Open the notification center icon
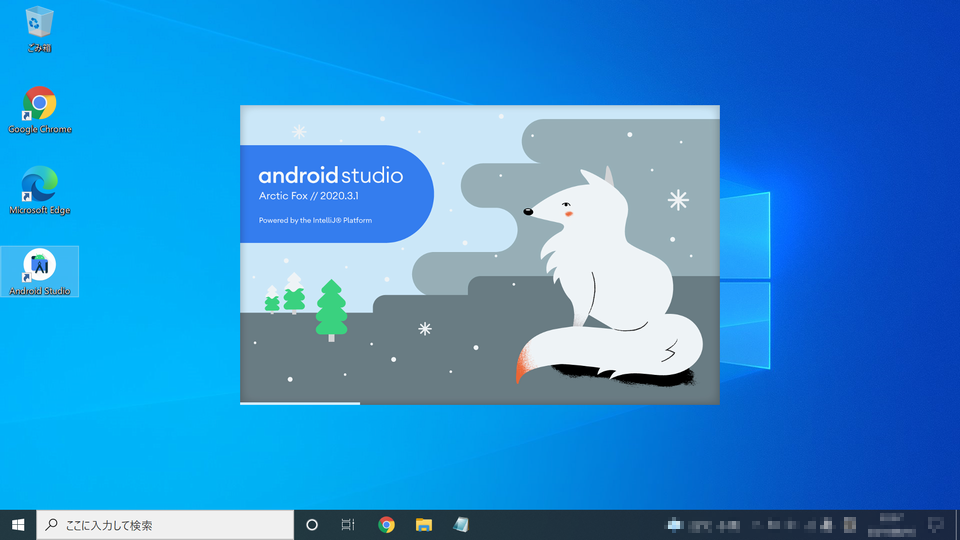This screenshot has width=960, height=540. click(936, 525)
